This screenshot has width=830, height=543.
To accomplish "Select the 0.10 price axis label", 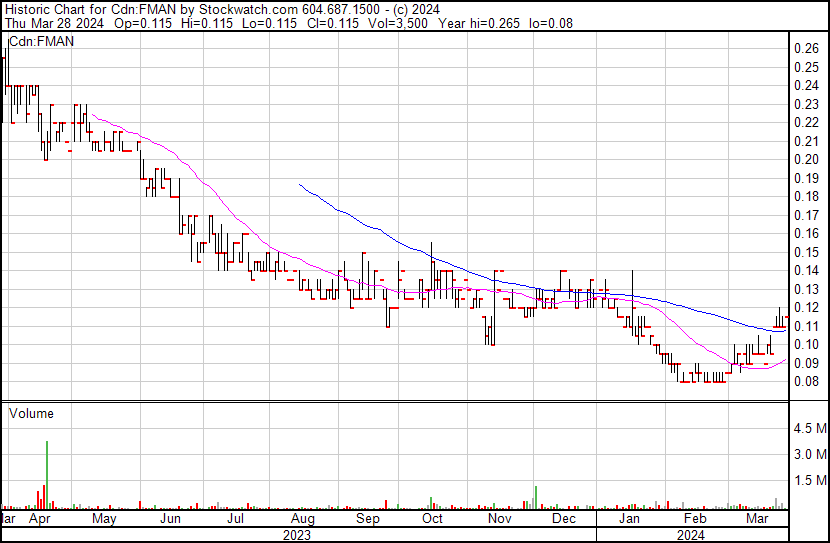I will [806, 345].
